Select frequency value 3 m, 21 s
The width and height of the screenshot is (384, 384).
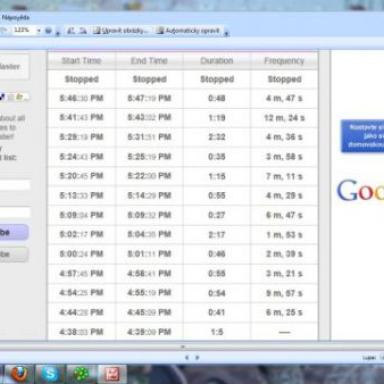284,274
